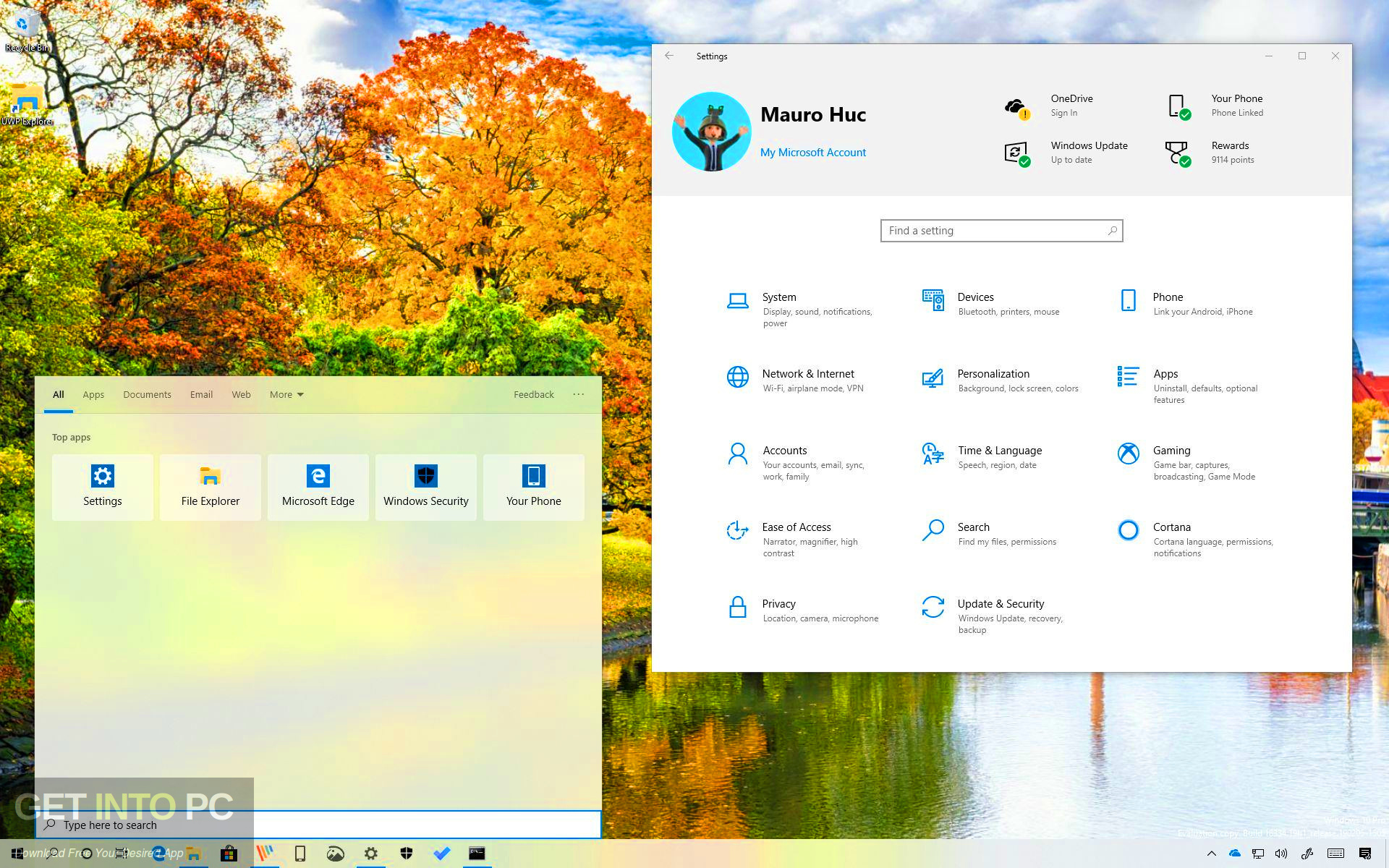The height and width of the screenshot is (868, 1389).
Task: Click Feedback in the search panel
Action: pyautogui.click(x=534, y=394)
